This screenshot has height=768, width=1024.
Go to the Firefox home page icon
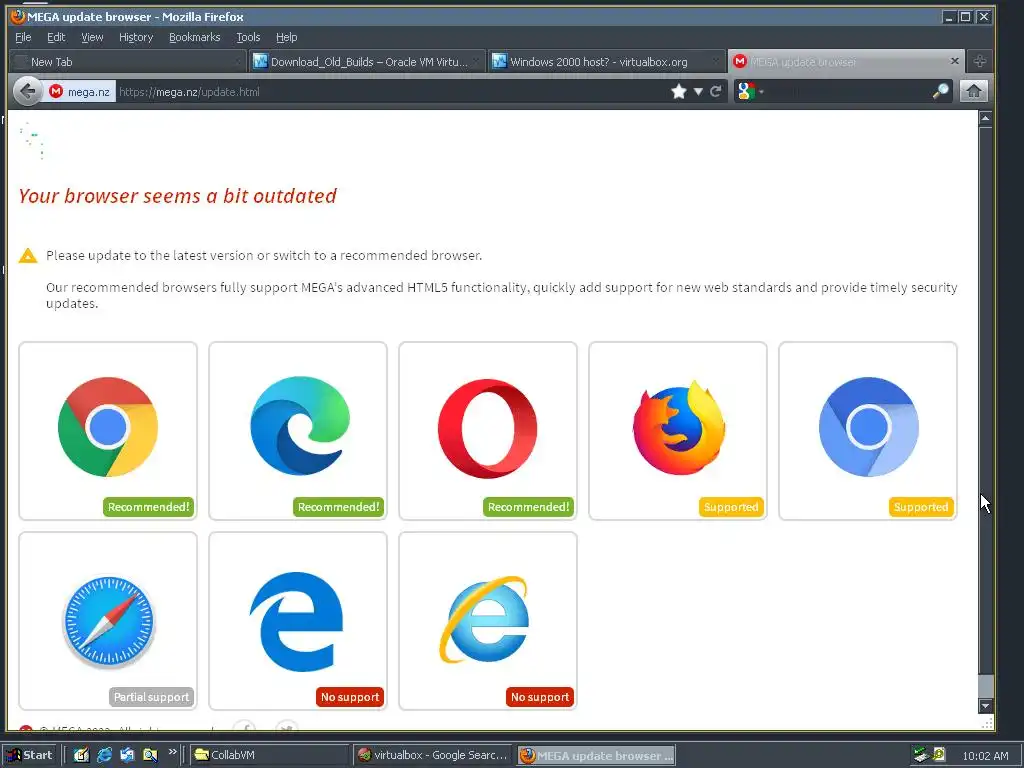(x=974, y=91)
